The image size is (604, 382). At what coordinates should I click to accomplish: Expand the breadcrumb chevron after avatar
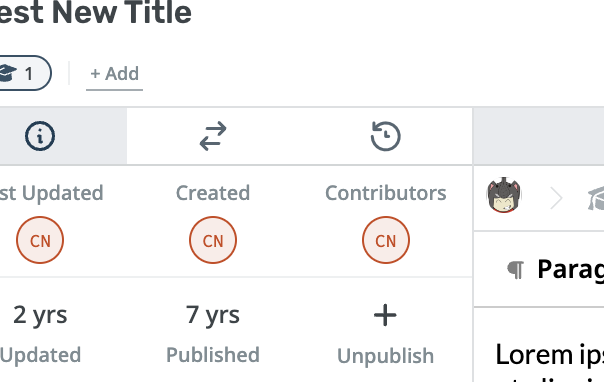click(x=556, y=198)
